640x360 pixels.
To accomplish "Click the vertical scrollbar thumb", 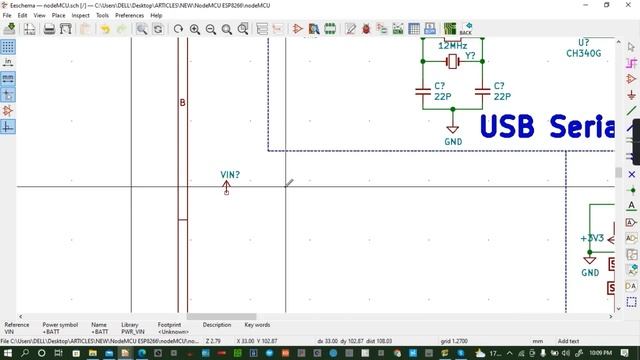I will (618, 173).
